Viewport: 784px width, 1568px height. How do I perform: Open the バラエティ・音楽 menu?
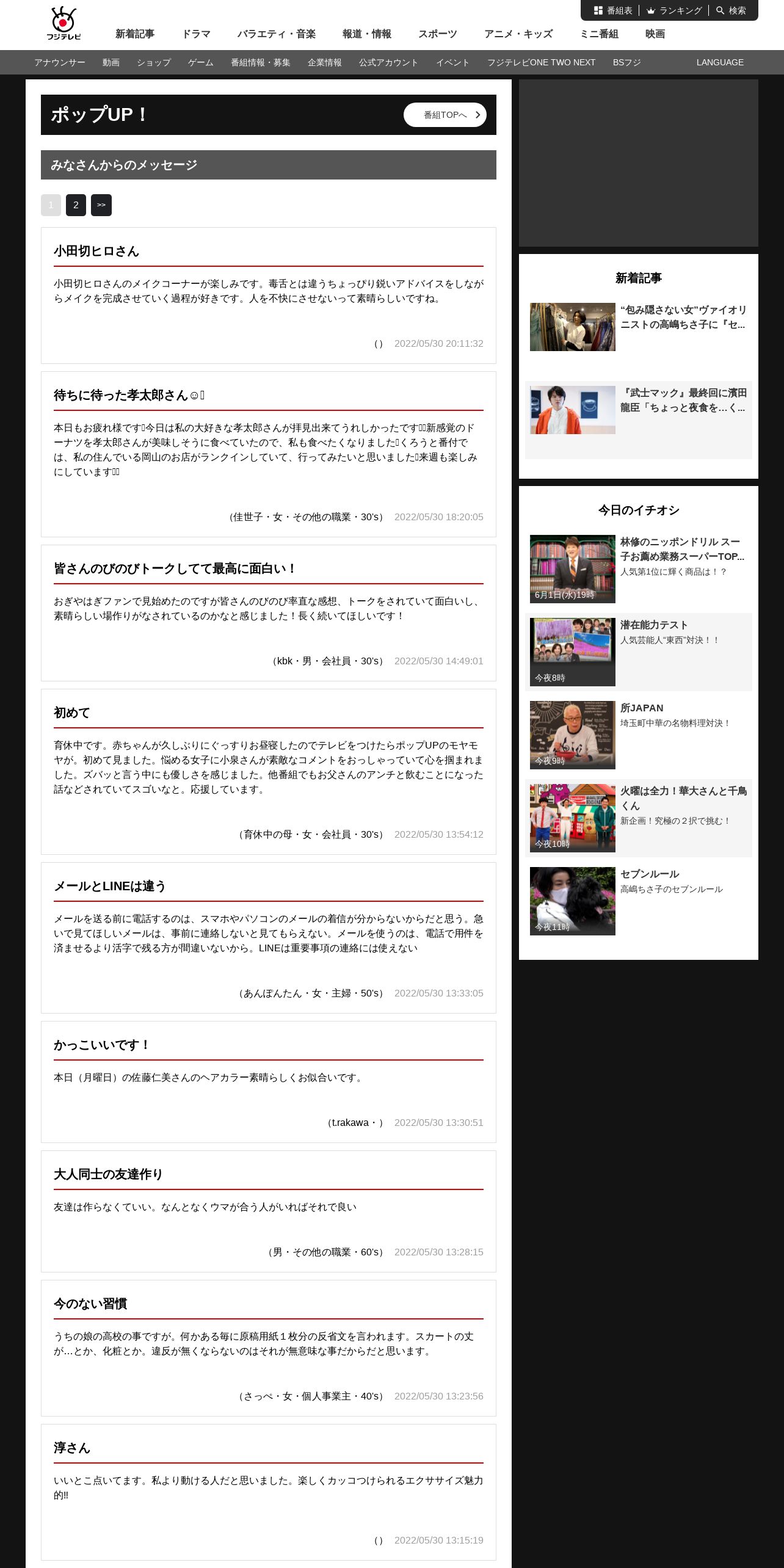click(277, 34)
